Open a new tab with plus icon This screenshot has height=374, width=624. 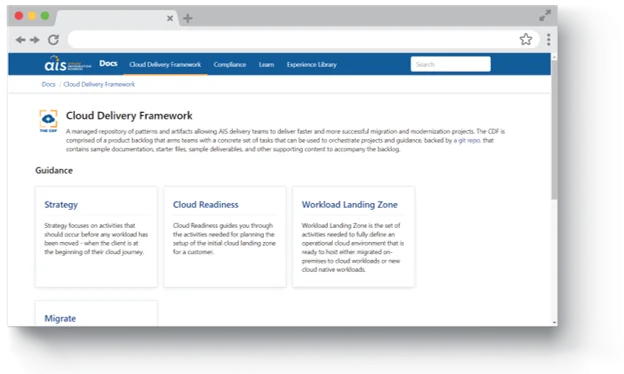[187, 18]
